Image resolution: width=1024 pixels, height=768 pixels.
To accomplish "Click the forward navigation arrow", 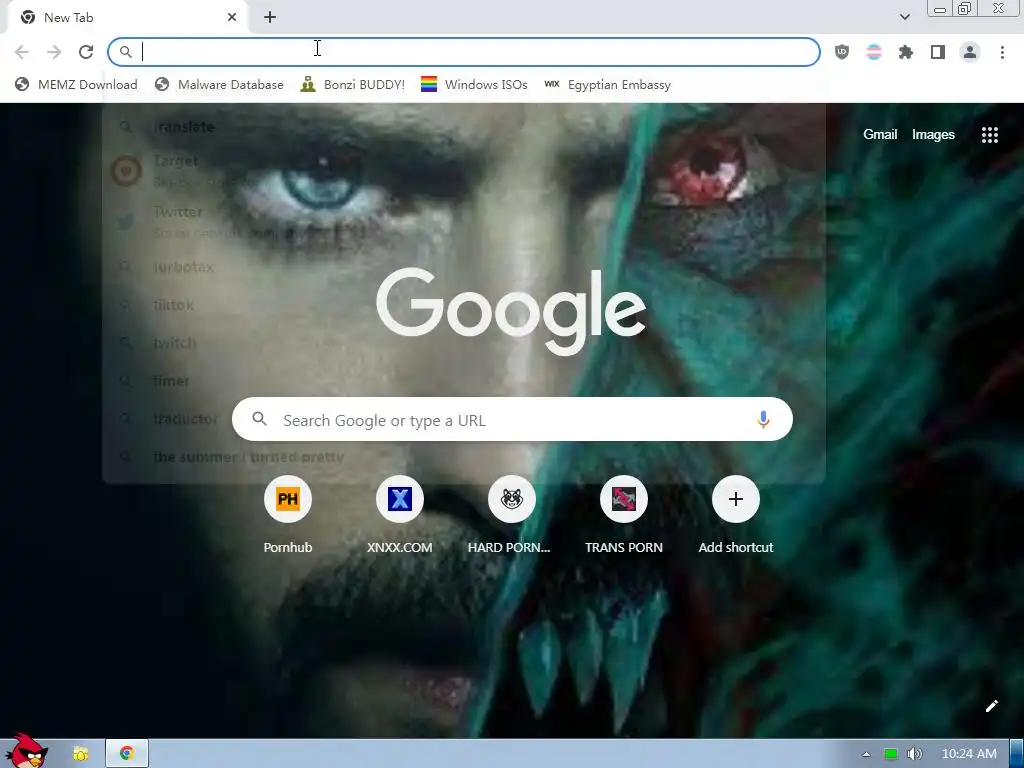I will coord(54,52).
